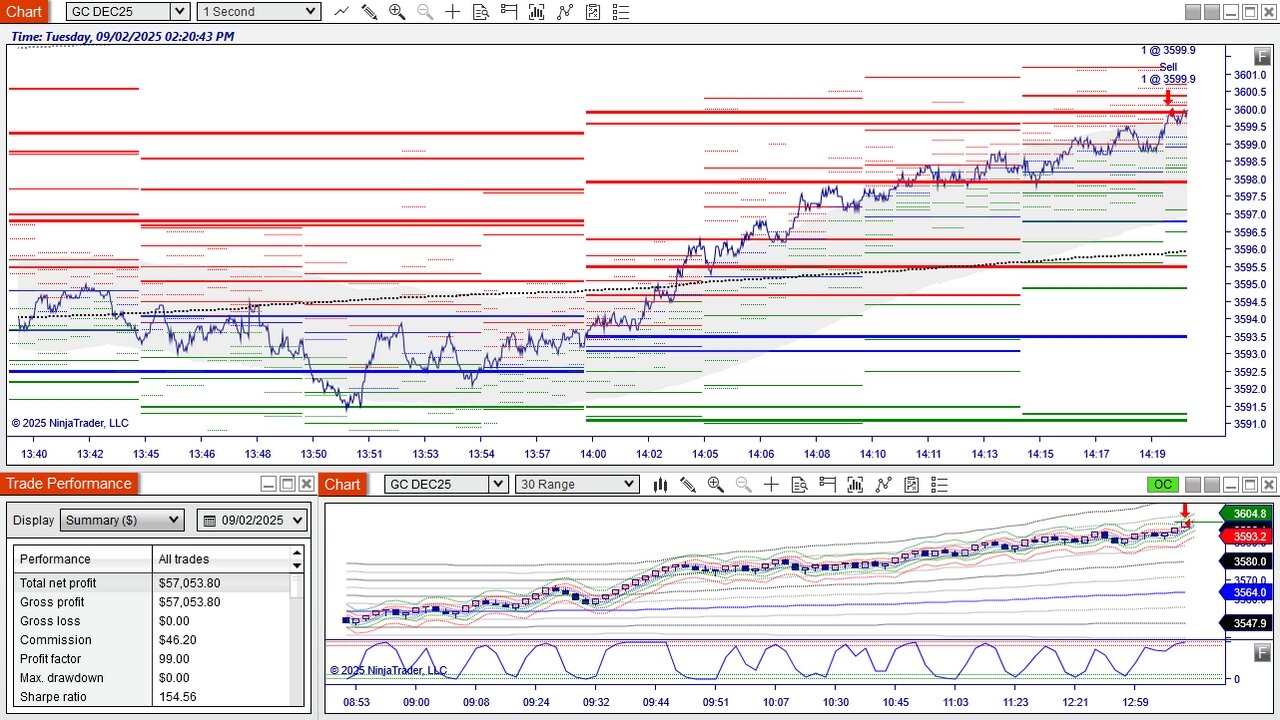Open Indicators icon in top chart toolbar

coord(565,12)
